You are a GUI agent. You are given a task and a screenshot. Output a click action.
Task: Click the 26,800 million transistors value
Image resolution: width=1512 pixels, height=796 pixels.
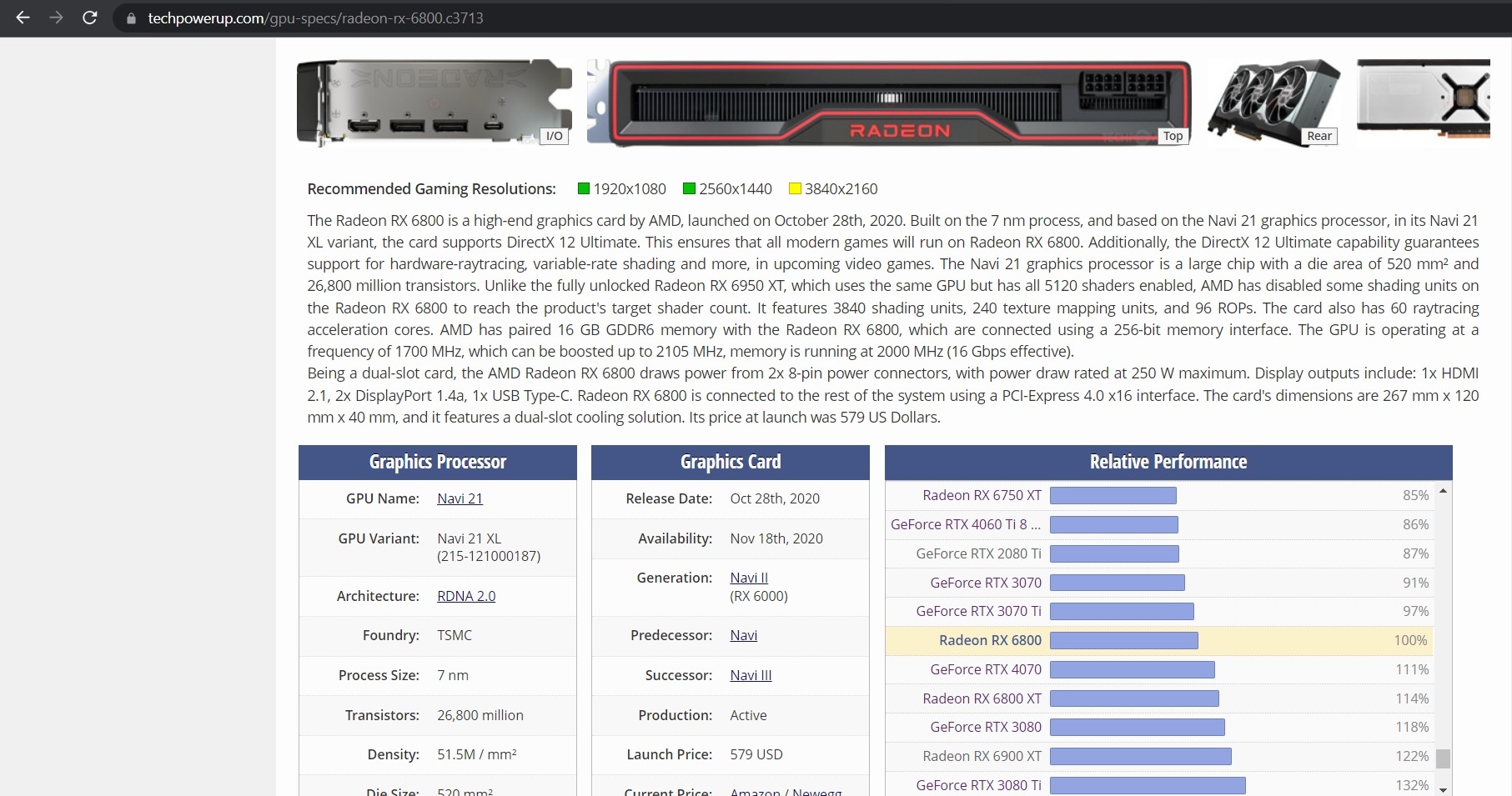click(480, 715)
